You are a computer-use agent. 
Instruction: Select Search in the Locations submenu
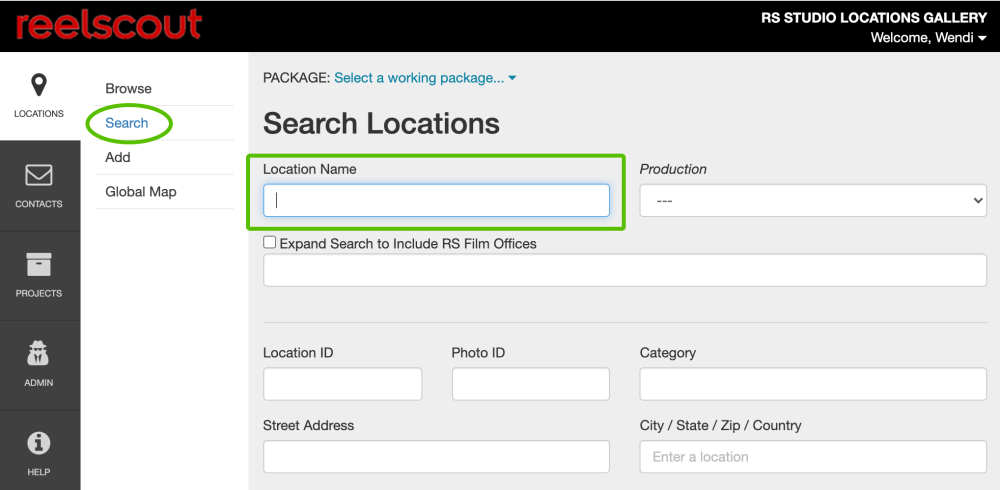point(126,123)
